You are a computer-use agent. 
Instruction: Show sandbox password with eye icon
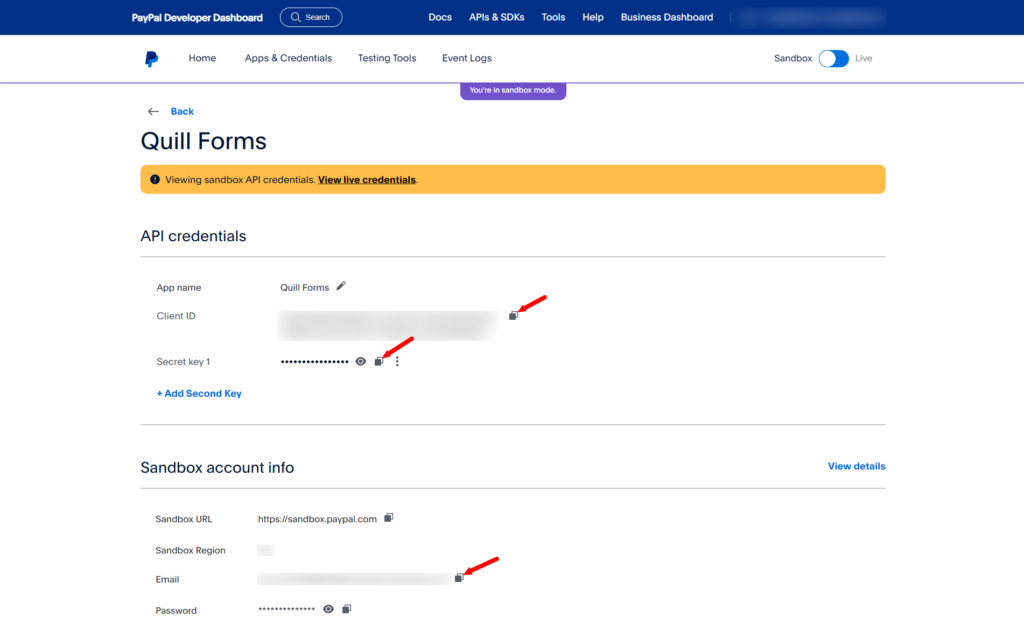(328, 609)
